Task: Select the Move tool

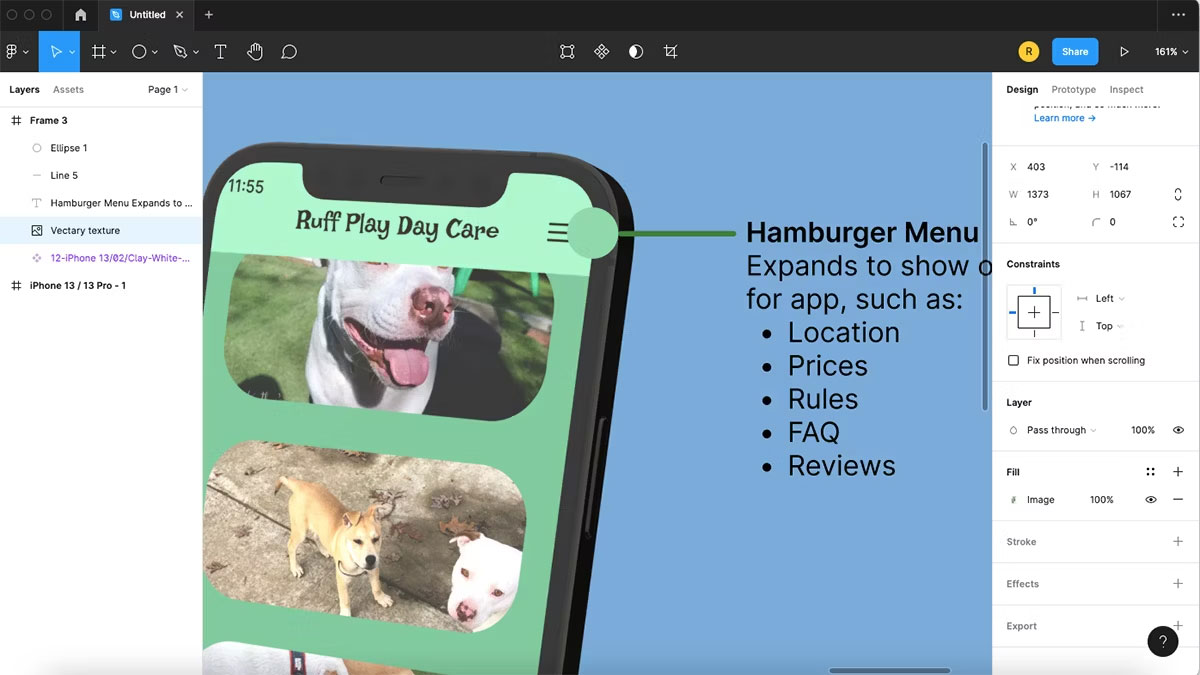Action: click(x=55, y=51)
